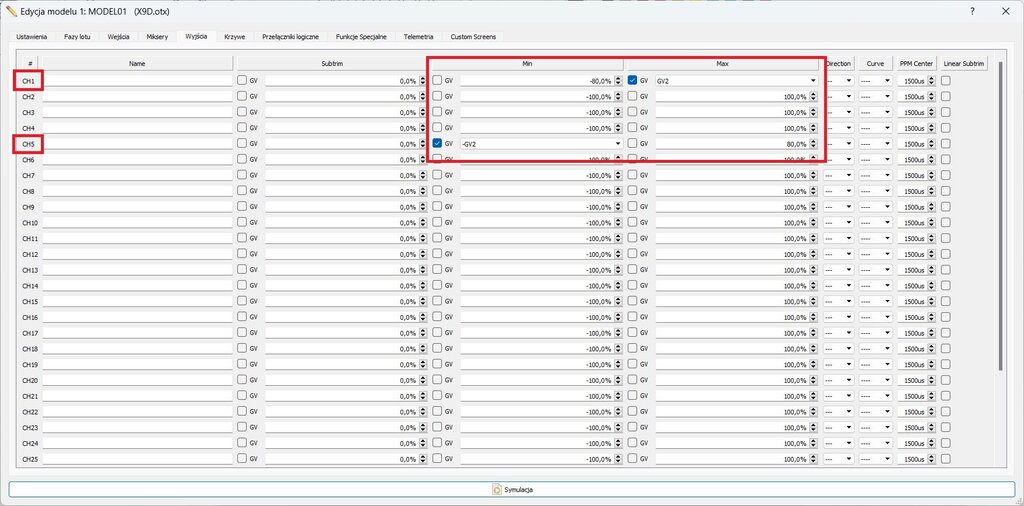Click the pencil icon in the title bar

pos(11,10)
